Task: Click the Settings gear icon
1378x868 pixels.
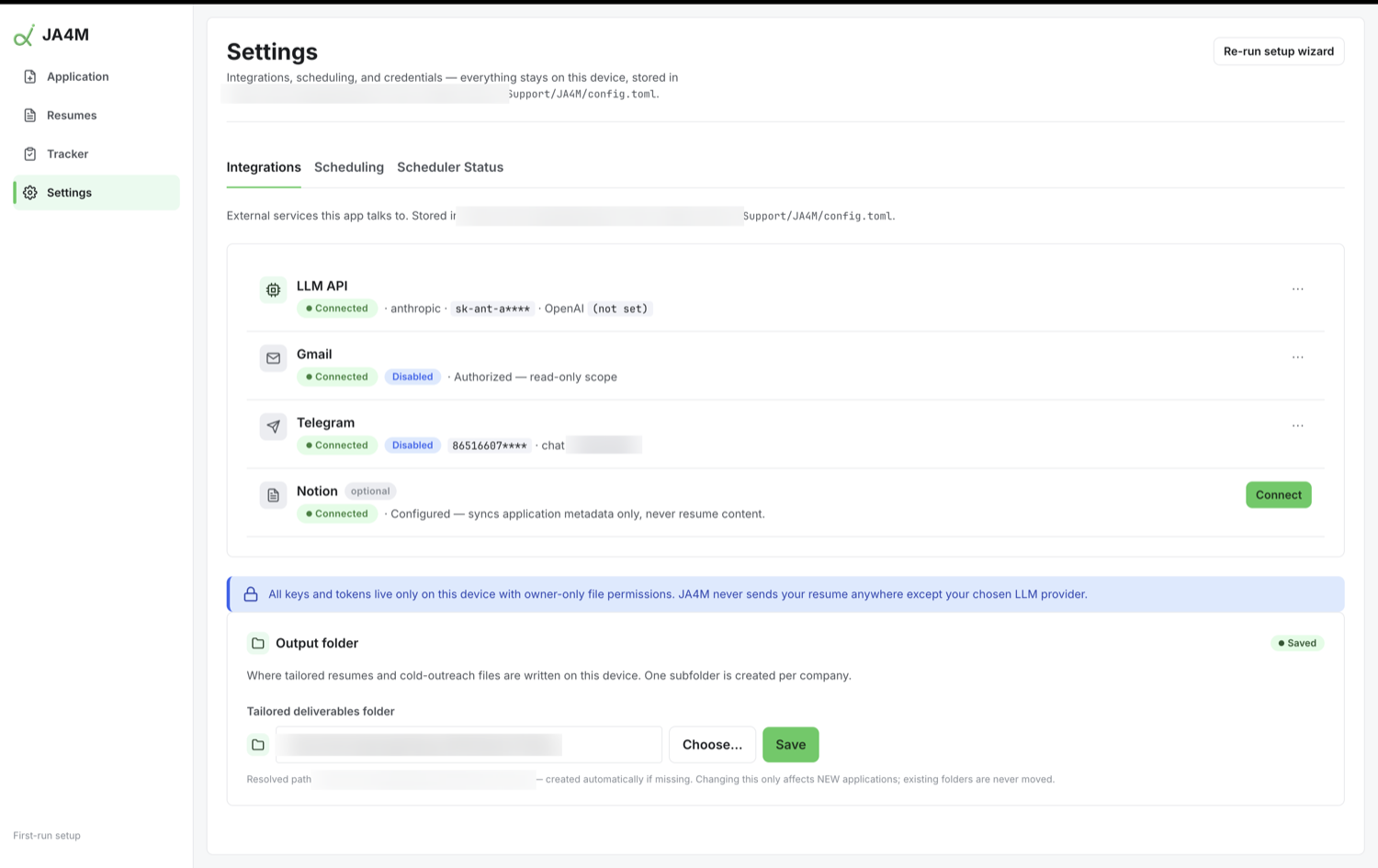Action: [x=30, y=192]
